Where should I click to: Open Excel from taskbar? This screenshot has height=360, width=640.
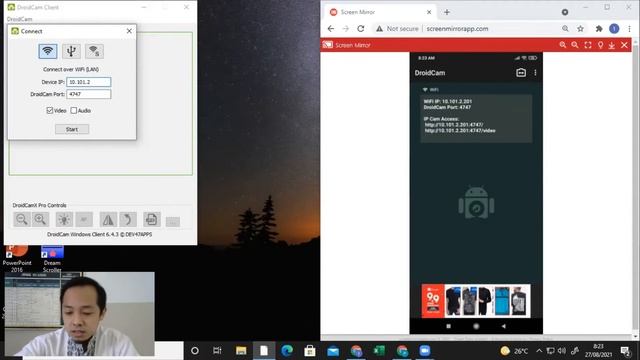[x=379, y=351]
